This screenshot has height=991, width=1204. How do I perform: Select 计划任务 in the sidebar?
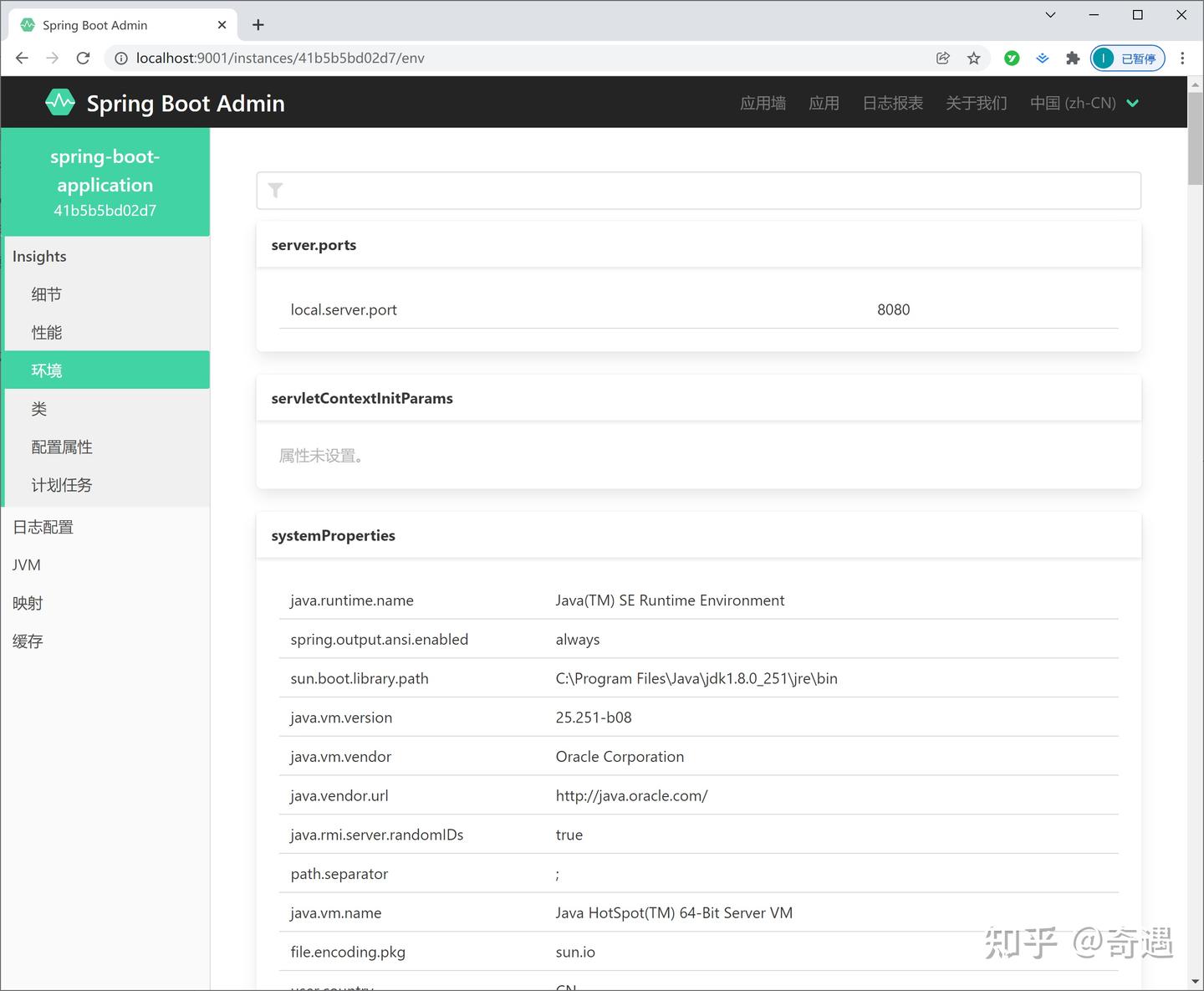click(x=61, y=485)
